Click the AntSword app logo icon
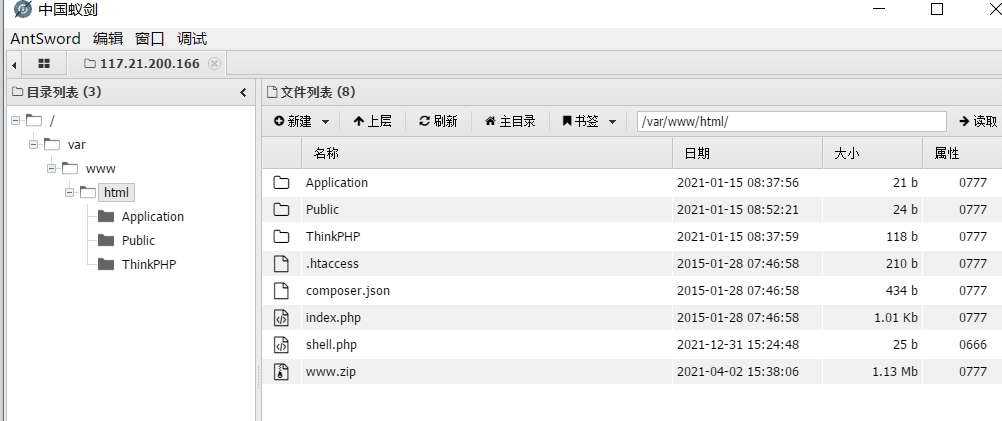 [22, 9]
